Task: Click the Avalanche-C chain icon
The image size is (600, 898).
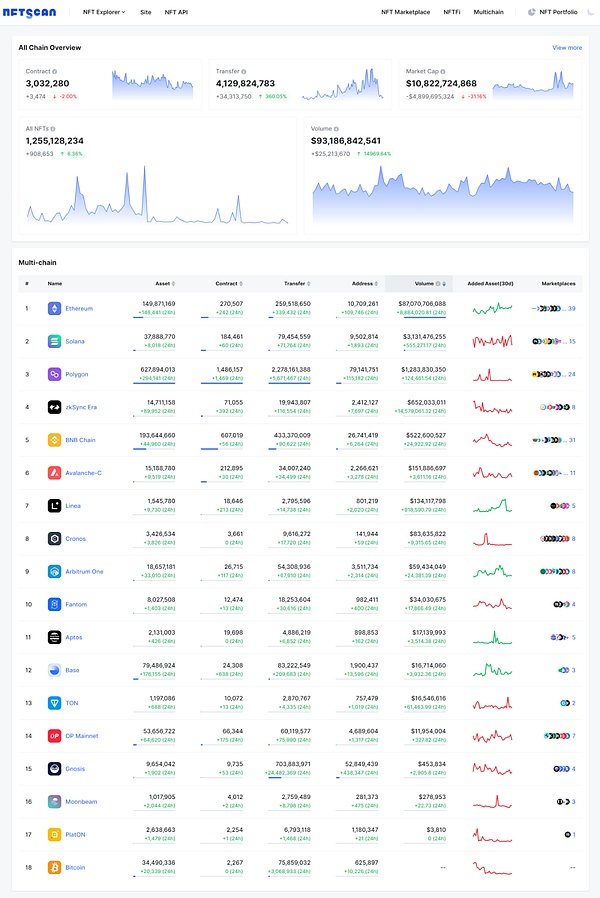Action: pyautogui.click(x=54, y=472)
